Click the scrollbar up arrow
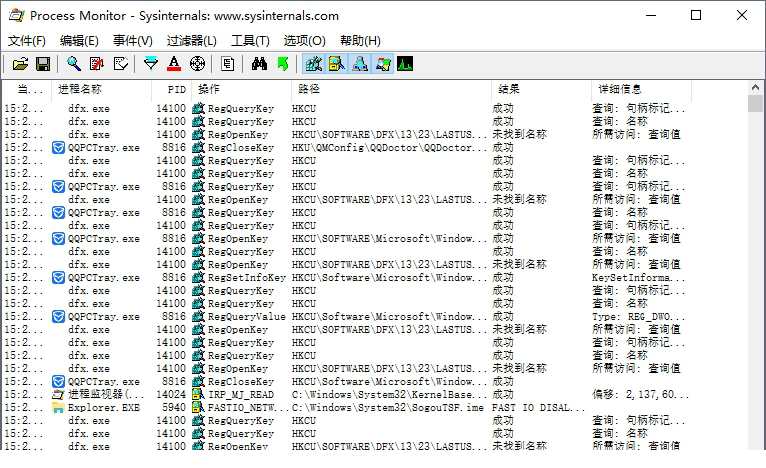The image size is (766, 468). coord(755,87)
